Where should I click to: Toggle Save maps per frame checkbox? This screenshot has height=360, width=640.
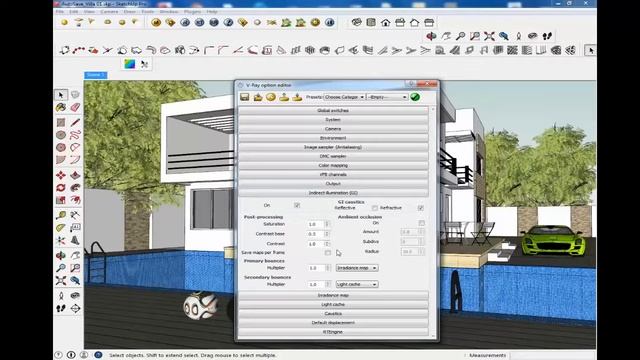coord(327,253)
